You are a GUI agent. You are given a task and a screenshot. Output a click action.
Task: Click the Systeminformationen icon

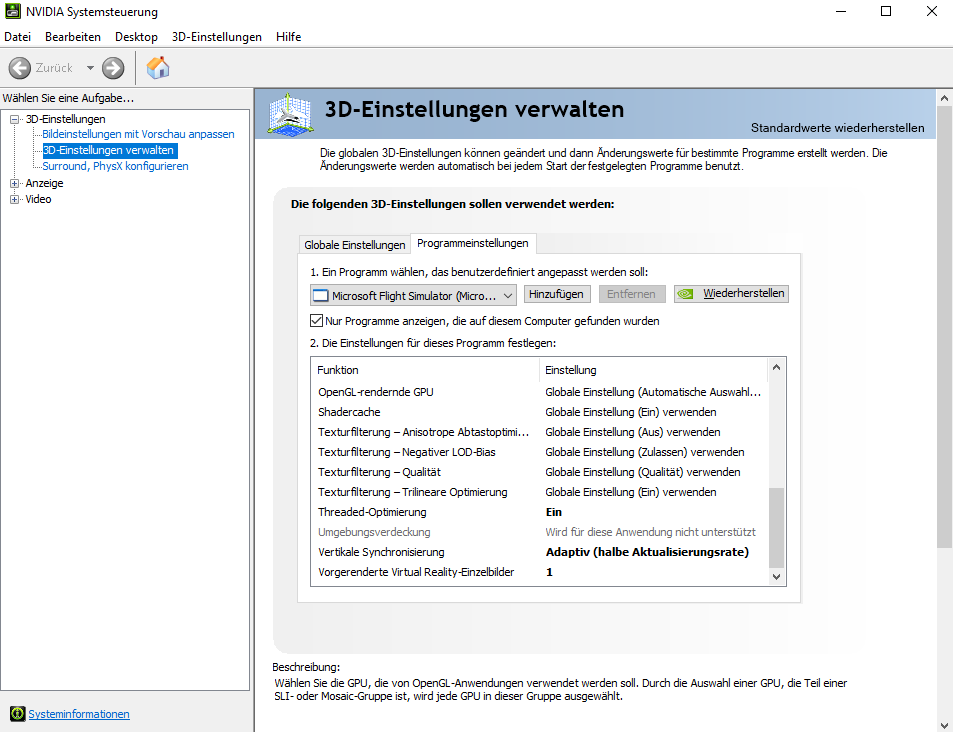tap(18, 714)
